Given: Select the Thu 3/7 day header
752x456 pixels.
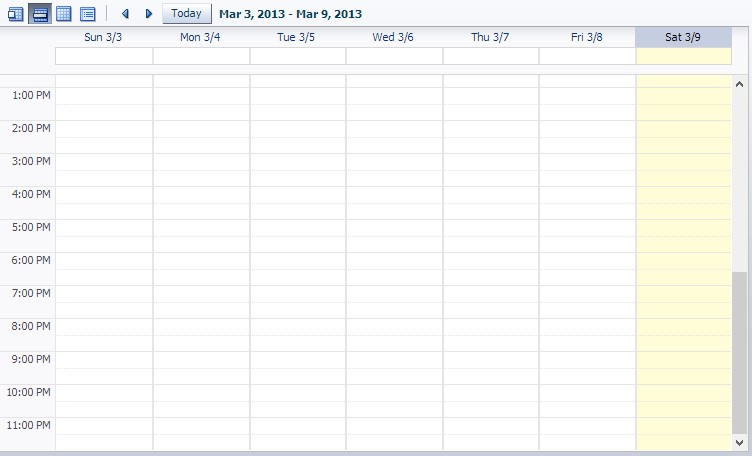Looking at the screenshot, I should [x=490, y=37].
